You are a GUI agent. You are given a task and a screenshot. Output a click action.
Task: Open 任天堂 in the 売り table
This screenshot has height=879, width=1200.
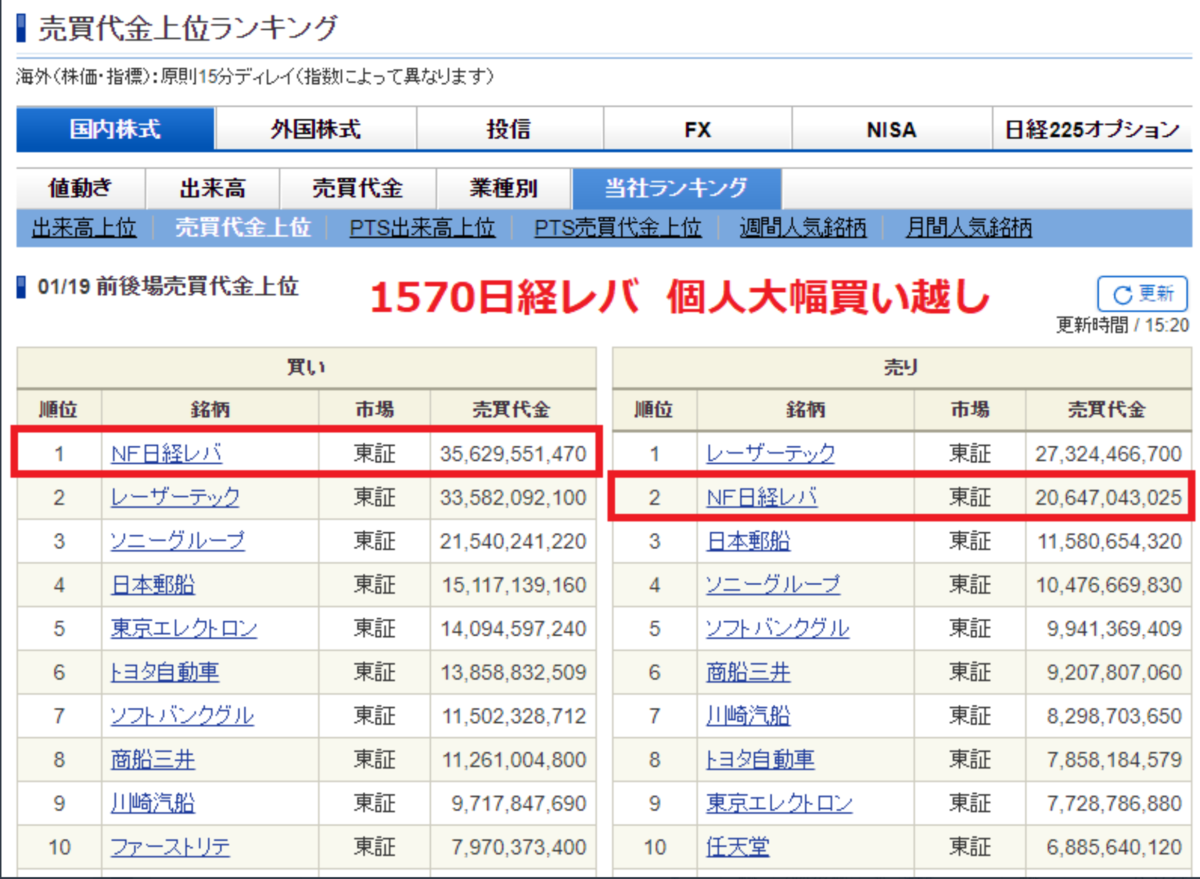pos(737,848)
